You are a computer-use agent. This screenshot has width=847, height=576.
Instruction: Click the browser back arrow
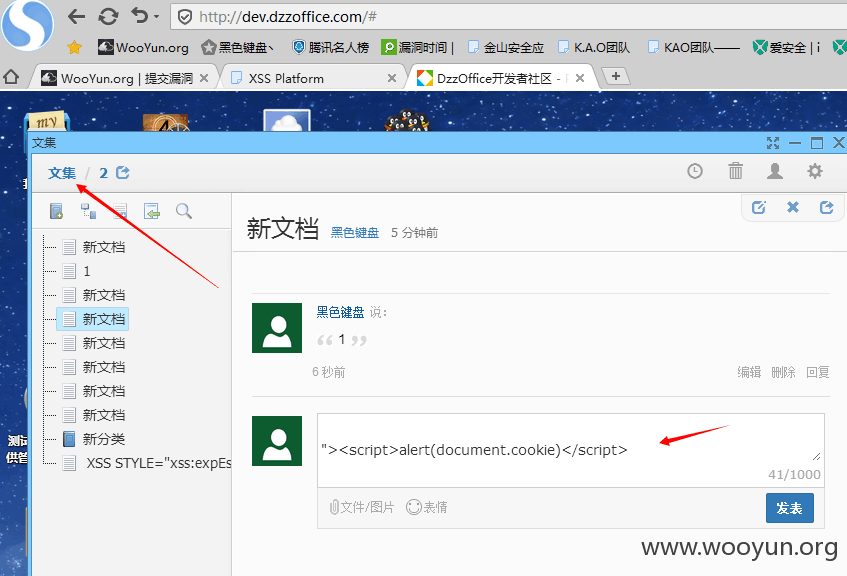(x=76, y=17)
